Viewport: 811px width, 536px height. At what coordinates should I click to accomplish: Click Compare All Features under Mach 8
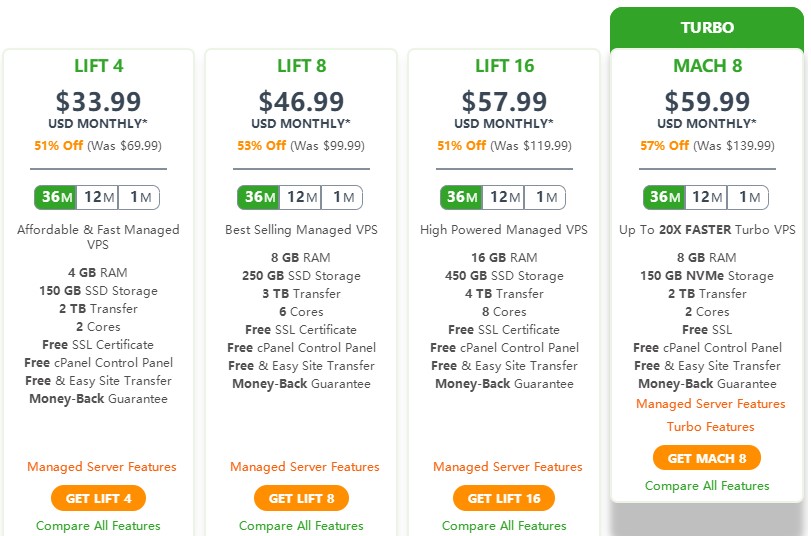pyautogui.click(x=707, y=486)
